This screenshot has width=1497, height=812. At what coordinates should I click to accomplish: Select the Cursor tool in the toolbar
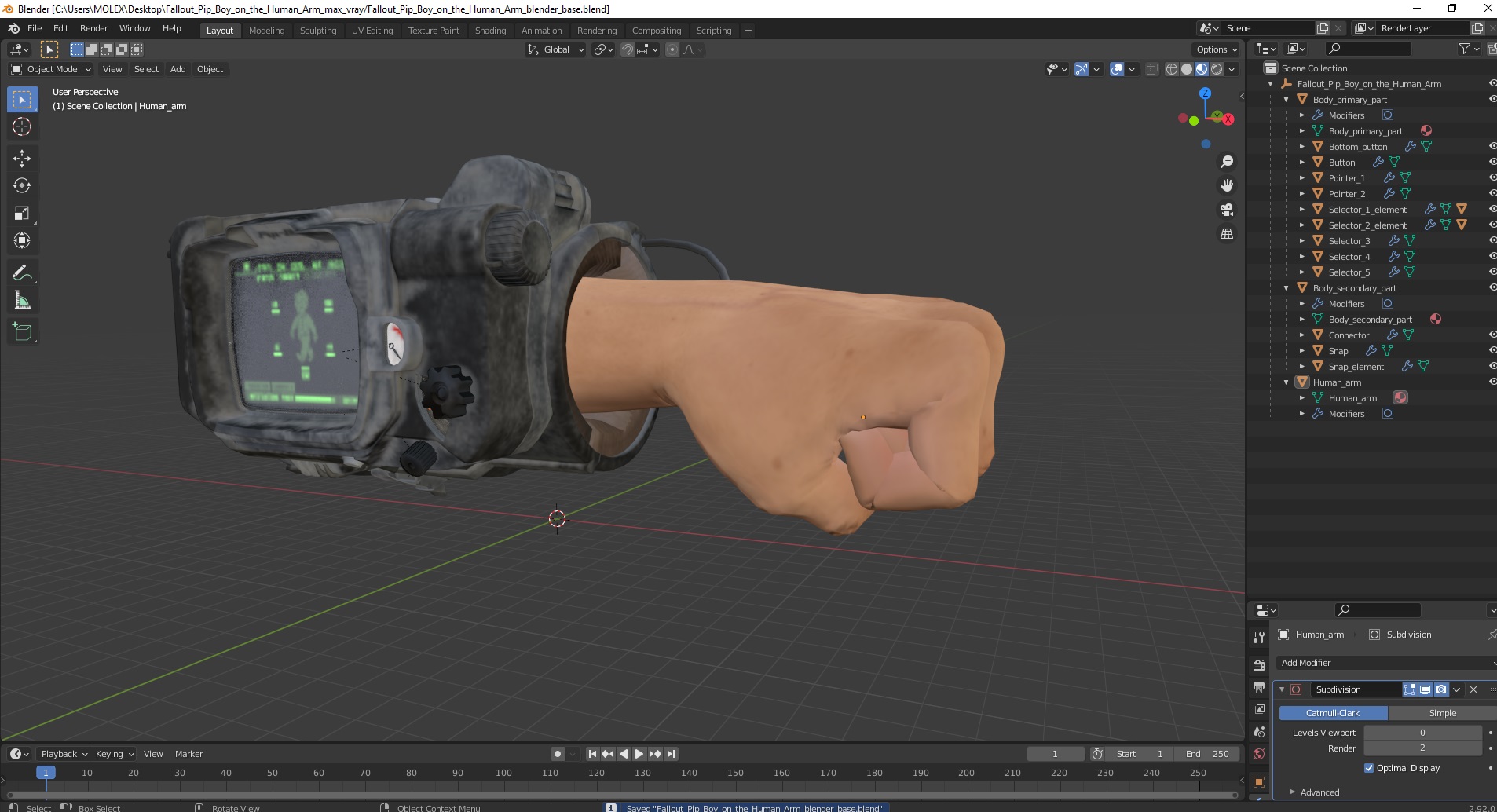click(22, 126)
